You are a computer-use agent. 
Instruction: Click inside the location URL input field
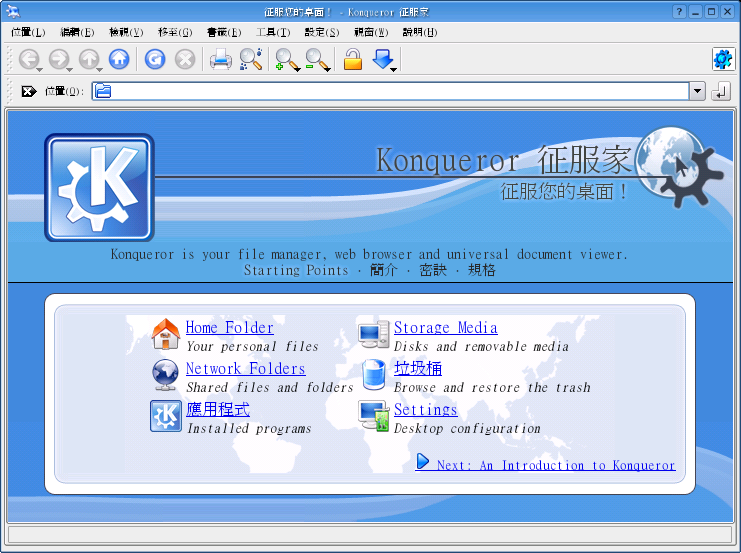pos(400,92)
